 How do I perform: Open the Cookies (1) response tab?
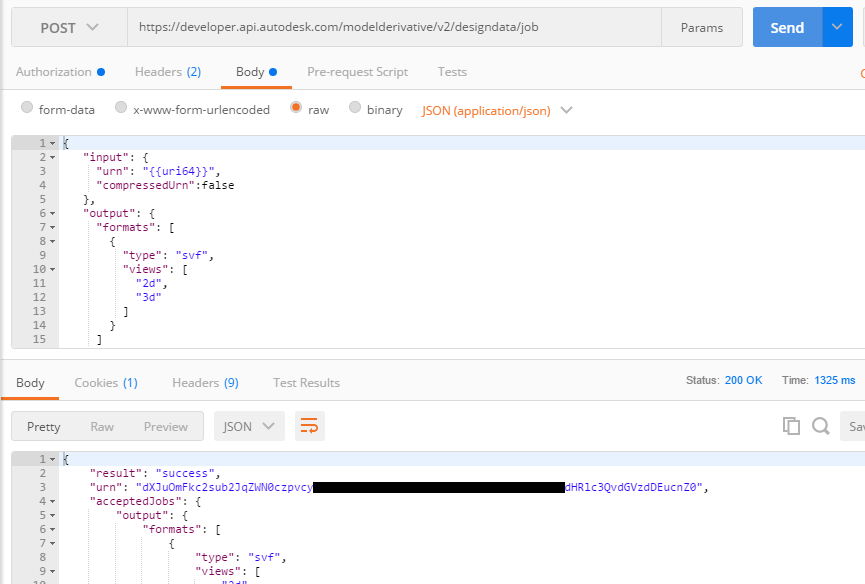click(105, 382)
